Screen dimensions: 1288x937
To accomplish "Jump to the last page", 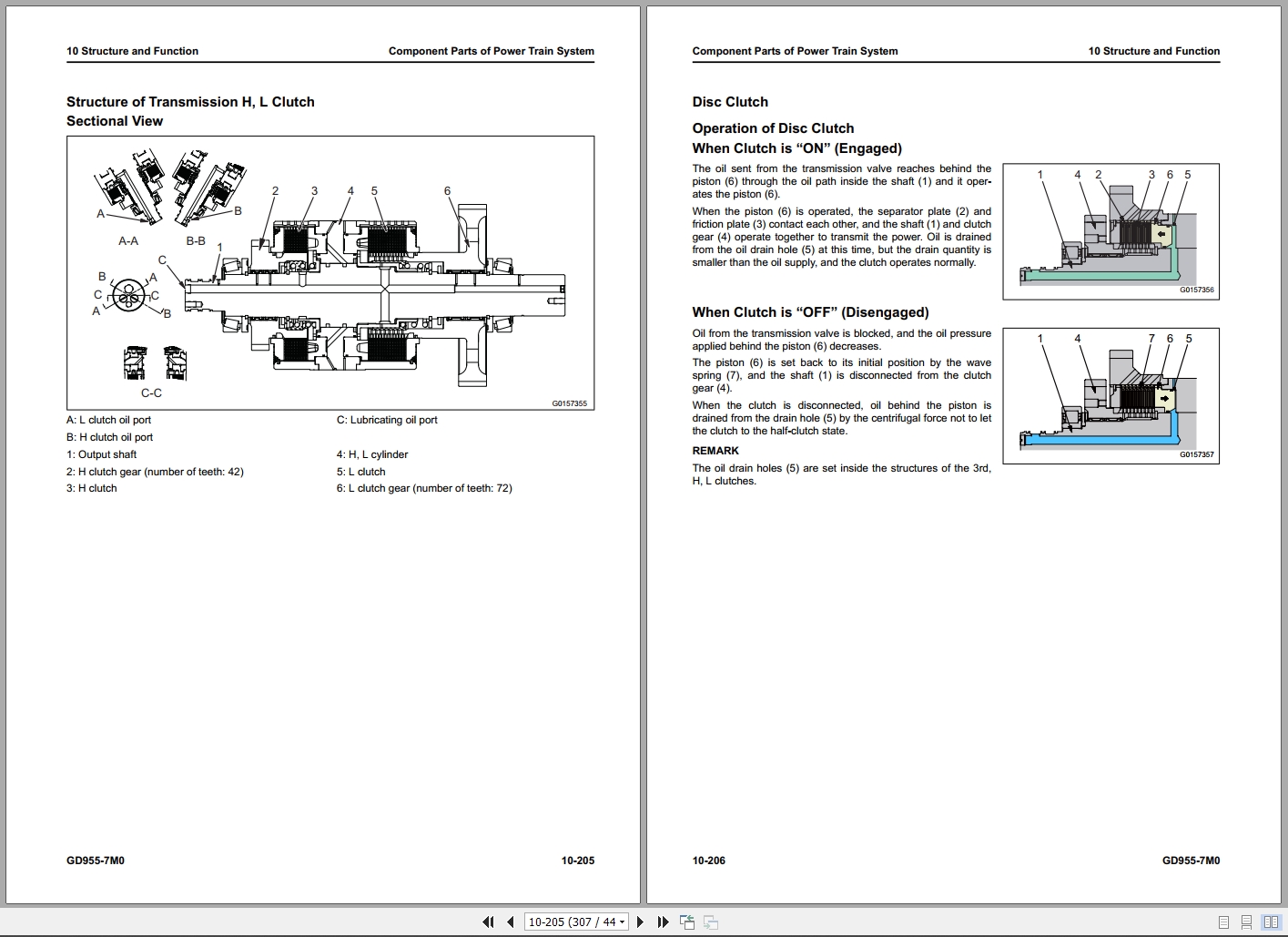I will coord(663,922).
